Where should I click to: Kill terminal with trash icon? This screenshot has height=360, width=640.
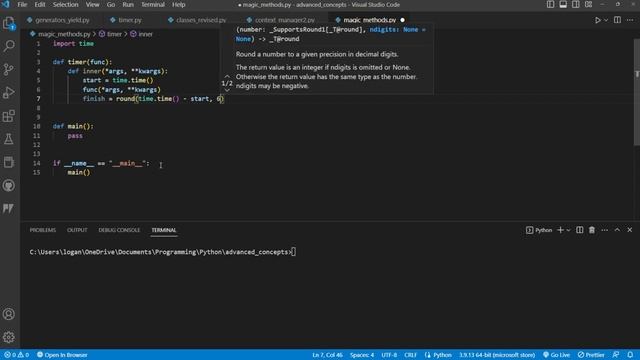592,230
